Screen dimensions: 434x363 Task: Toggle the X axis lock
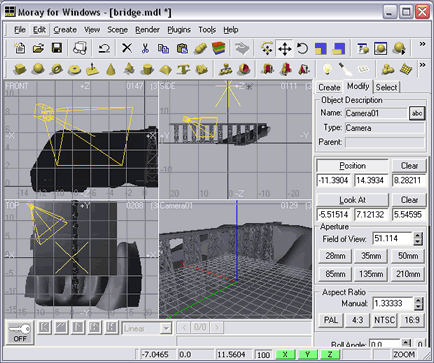[285, 354]
